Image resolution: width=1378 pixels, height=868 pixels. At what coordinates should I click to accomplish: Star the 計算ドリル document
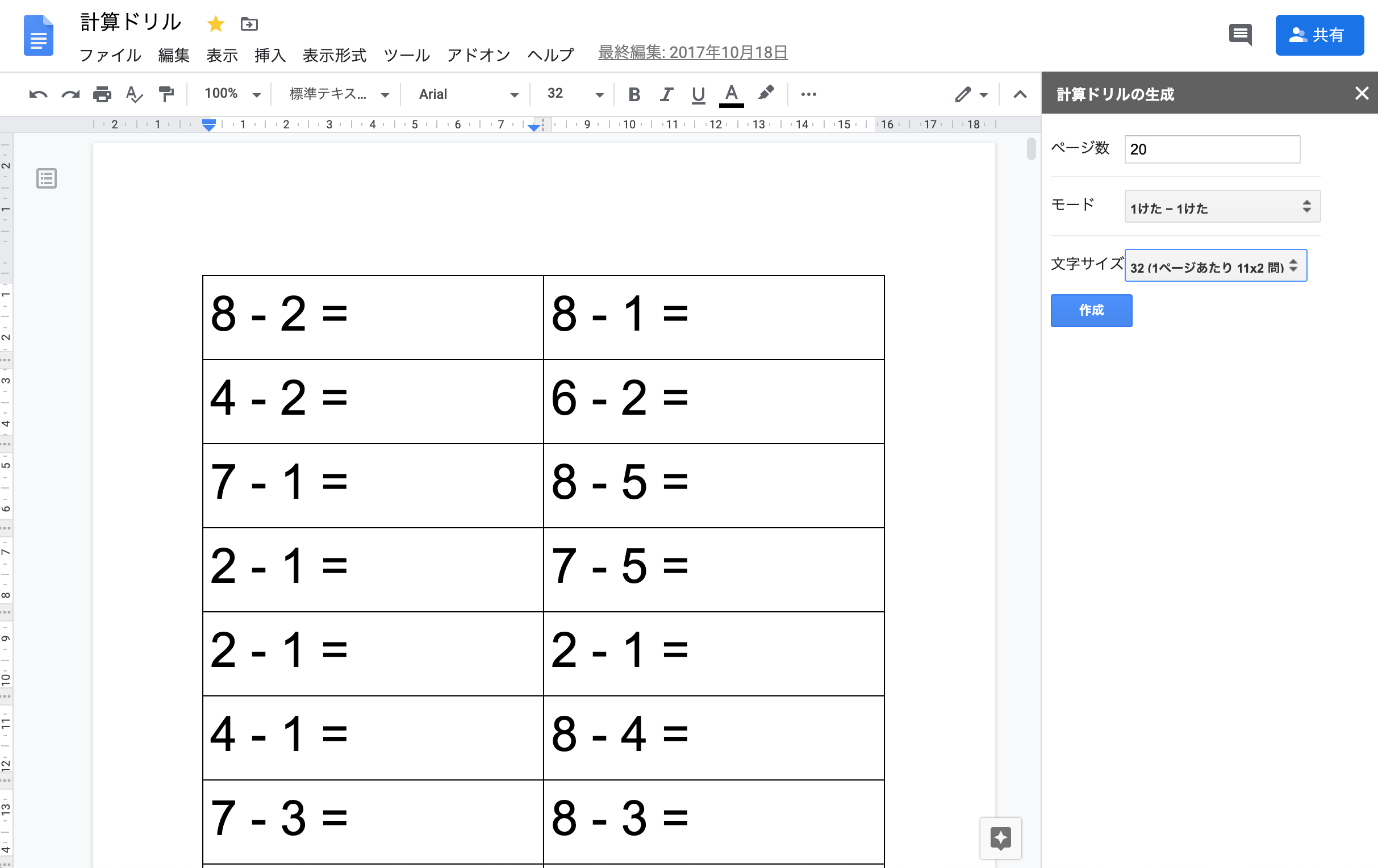215,24
